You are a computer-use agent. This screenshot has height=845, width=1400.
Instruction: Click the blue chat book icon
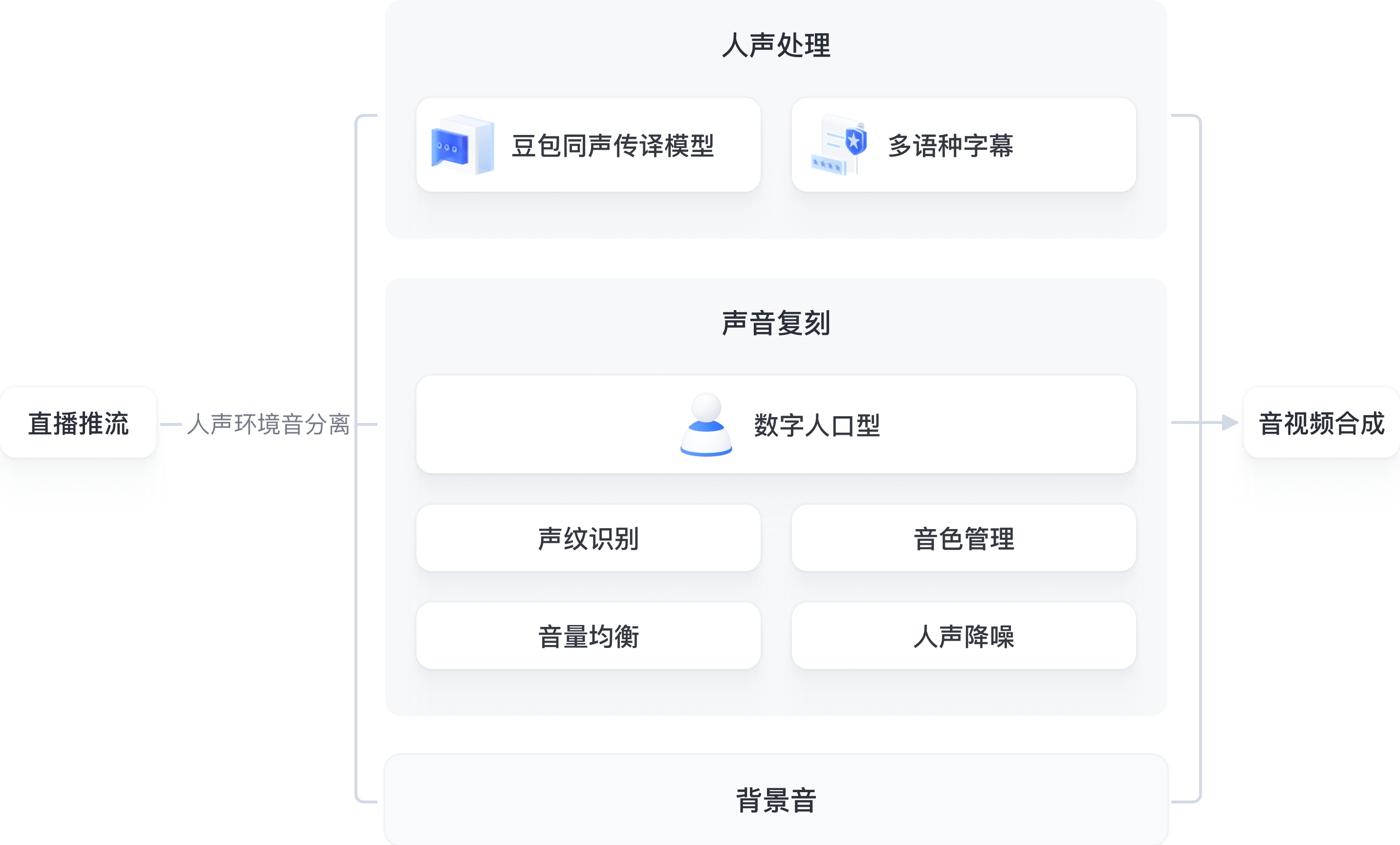(x=462, y=144)
